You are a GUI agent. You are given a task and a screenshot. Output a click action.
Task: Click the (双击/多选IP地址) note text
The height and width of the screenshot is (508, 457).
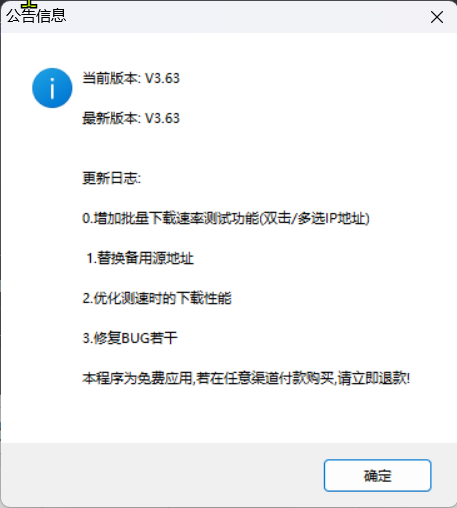(314, 218)
